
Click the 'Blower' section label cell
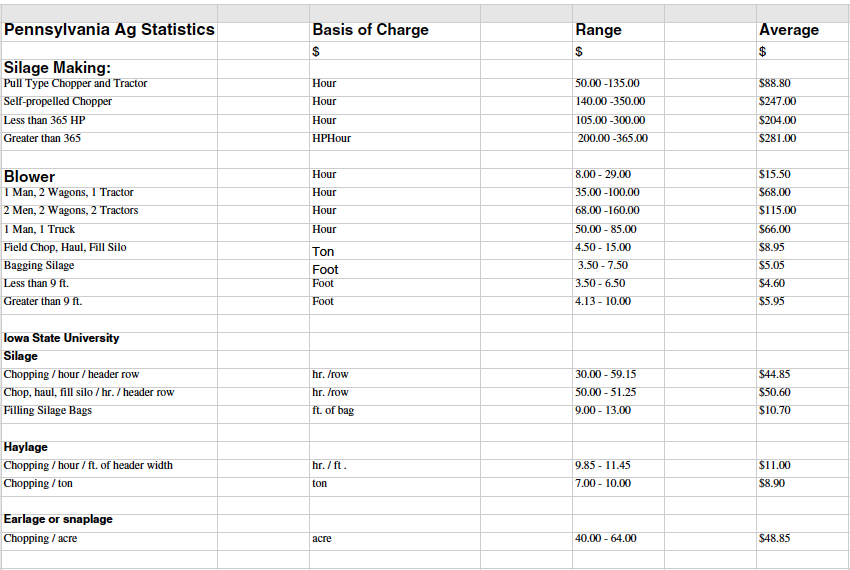click(30, 176)
